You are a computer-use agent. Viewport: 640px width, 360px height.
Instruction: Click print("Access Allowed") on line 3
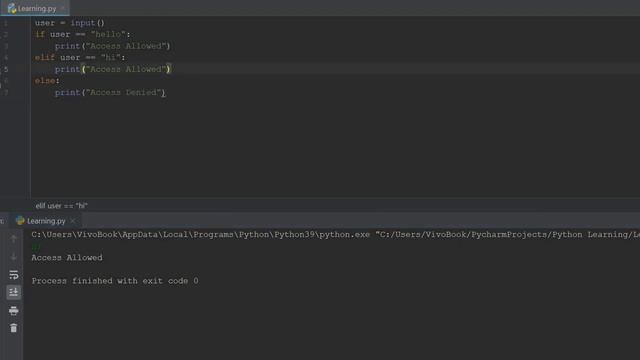click(x=113, y=46)
